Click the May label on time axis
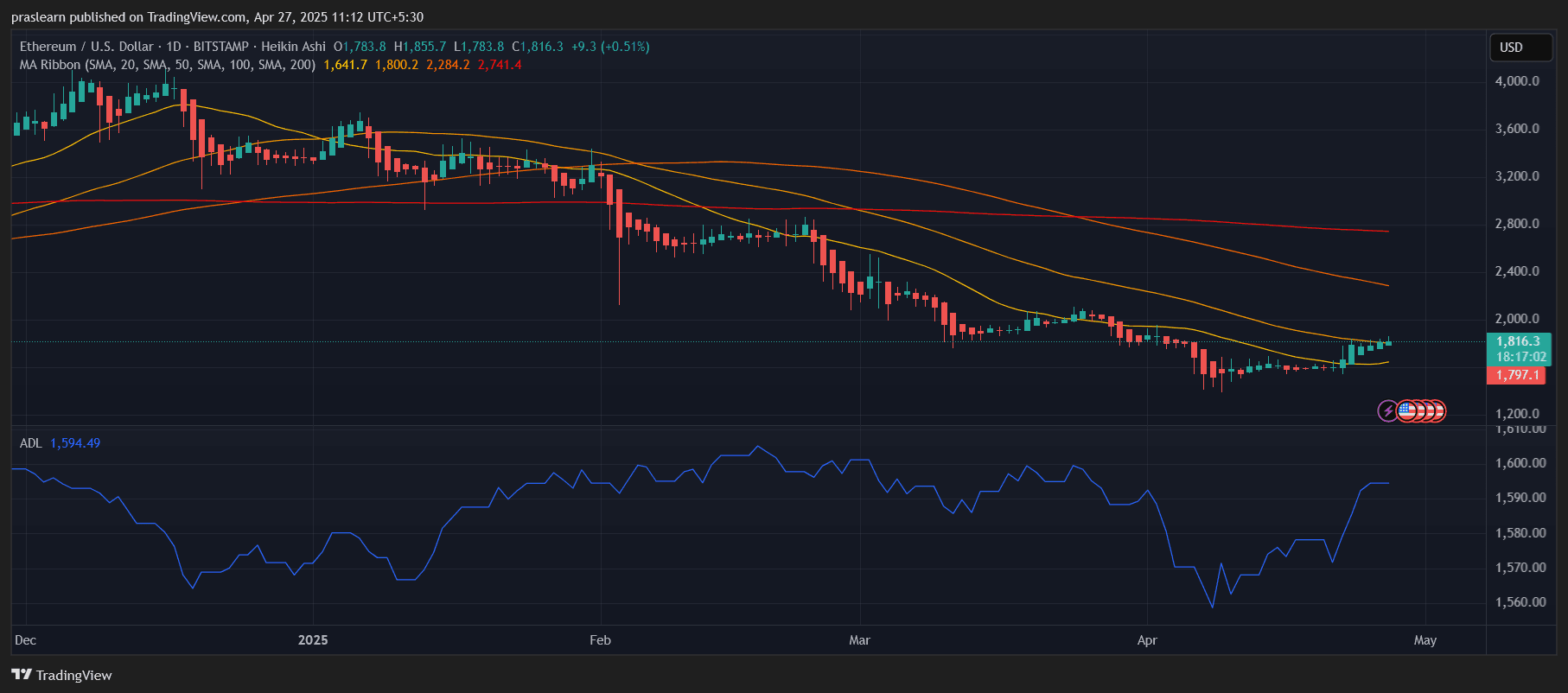 pos(1425,640)
